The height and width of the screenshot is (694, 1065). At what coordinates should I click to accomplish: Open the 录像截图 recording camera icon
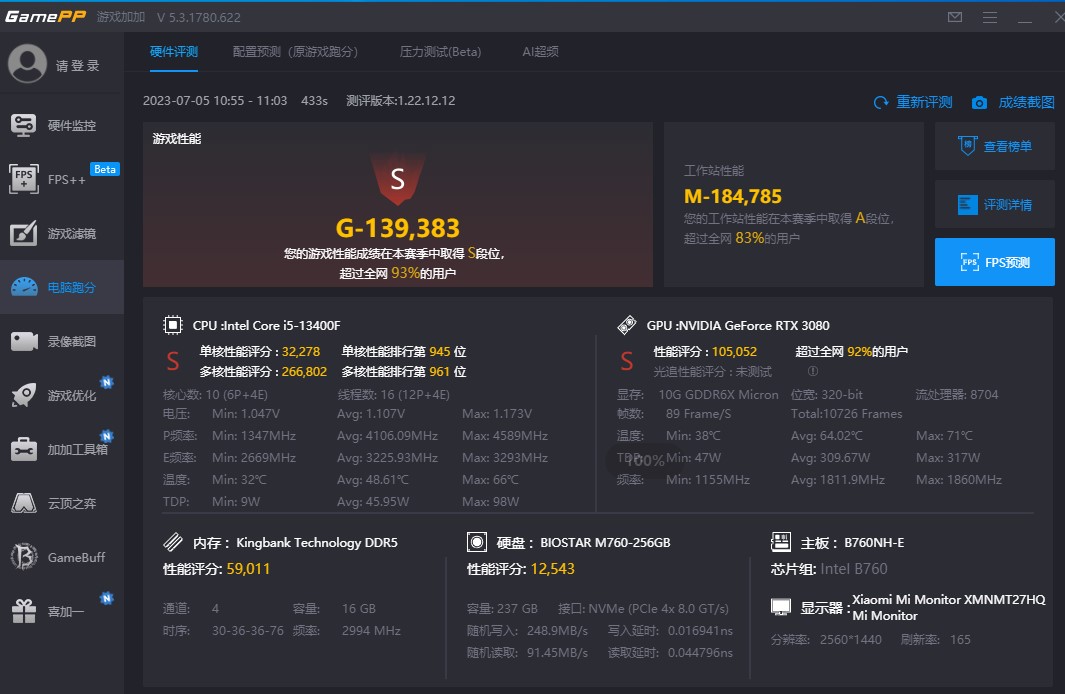click(x=24, y=342)
